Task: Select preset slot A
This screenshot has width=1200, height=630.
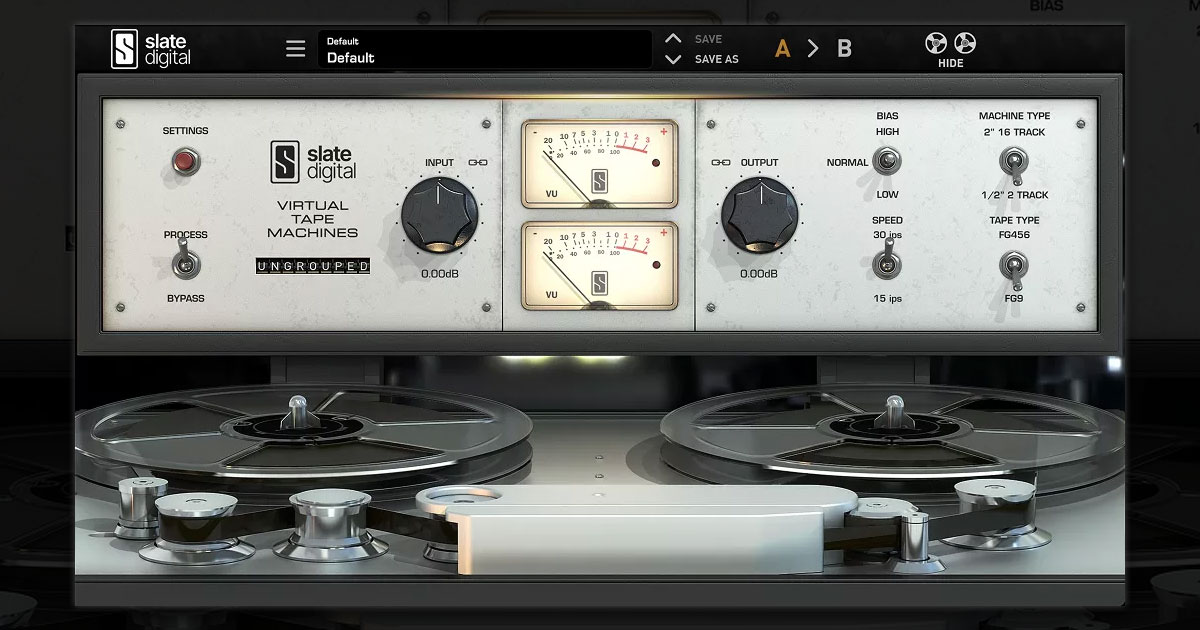Action: click(781, 47)
